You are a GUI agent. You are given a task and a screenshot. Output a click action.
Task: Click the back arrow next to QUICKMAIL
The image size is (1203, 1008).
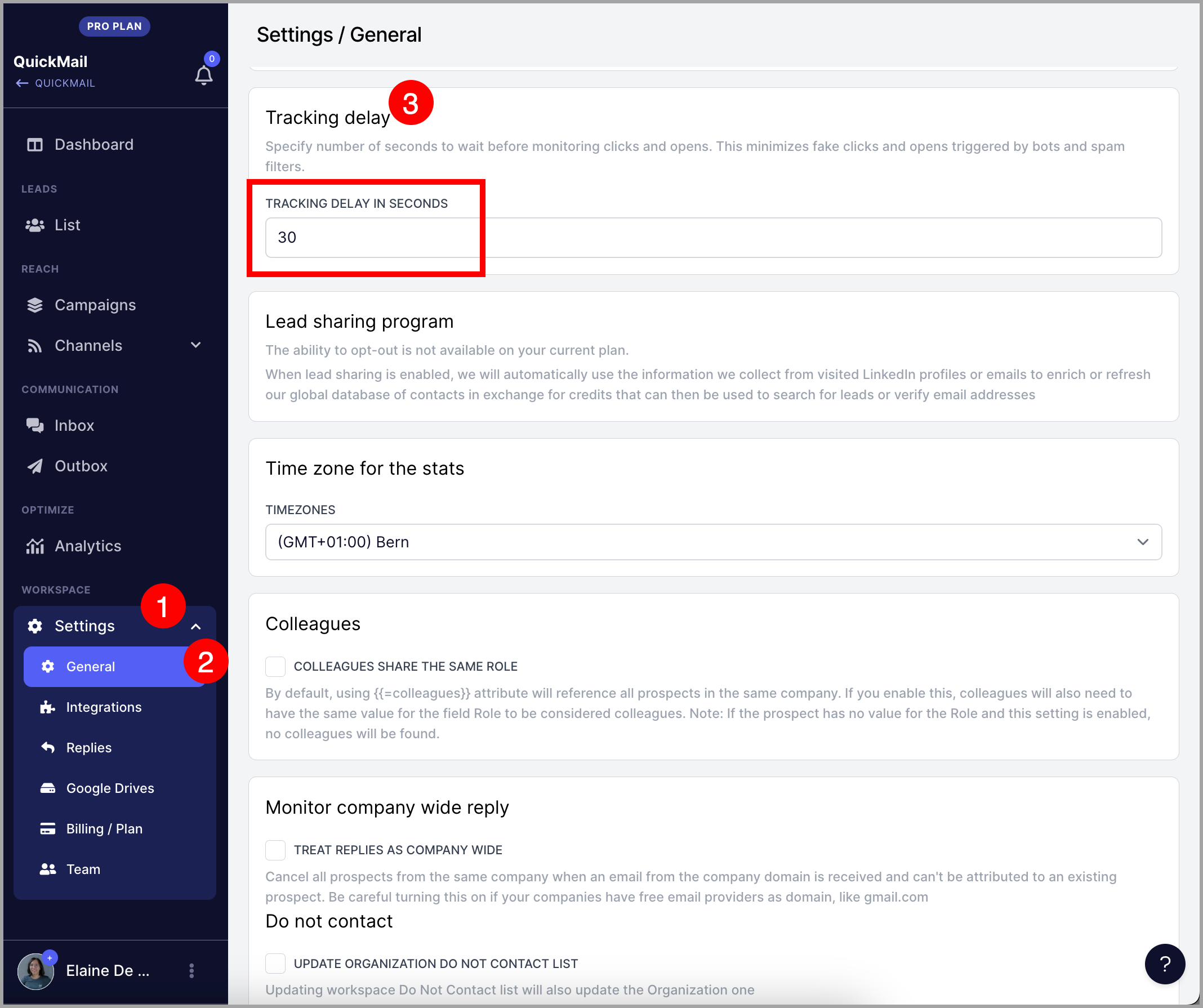click(23, 83)
